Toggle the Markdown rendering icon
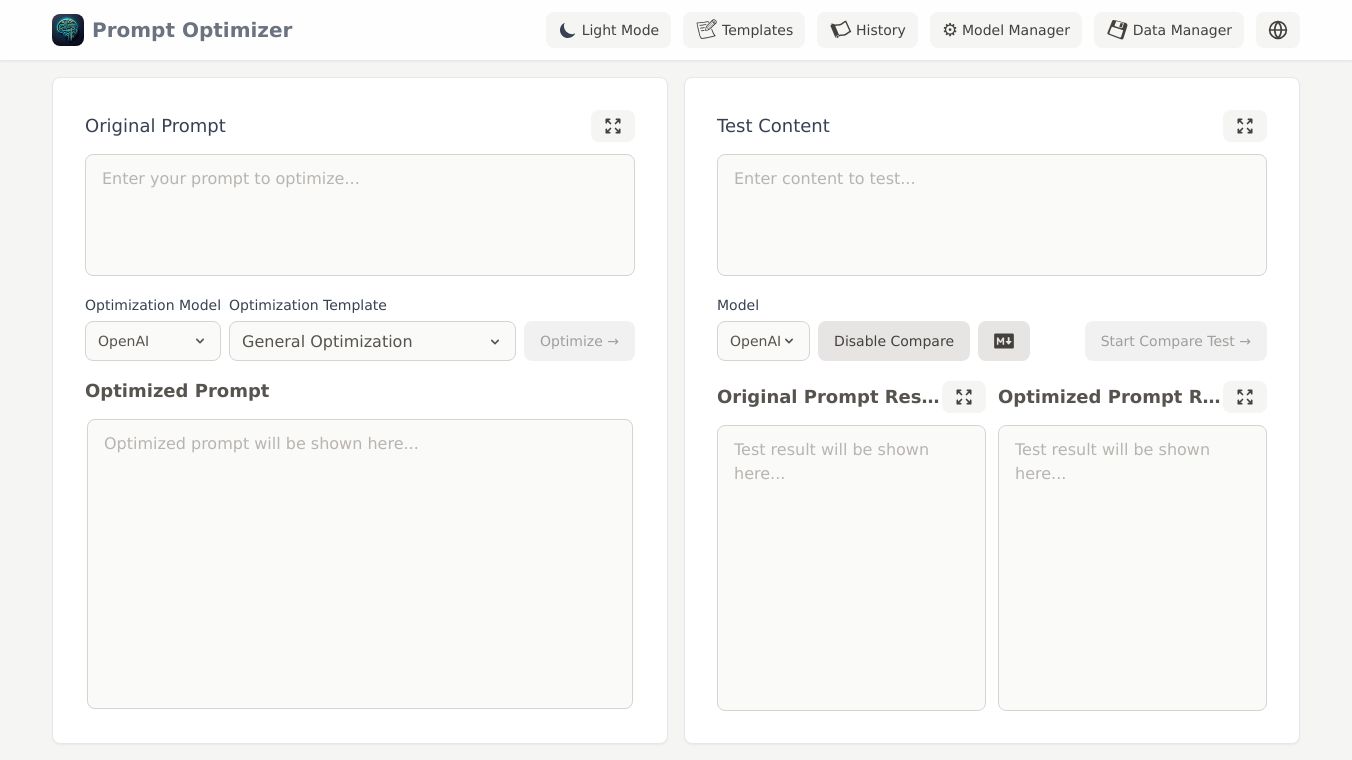Image resolution: width=1352 pixels, height=760 pixels. tap(1004, 341)
